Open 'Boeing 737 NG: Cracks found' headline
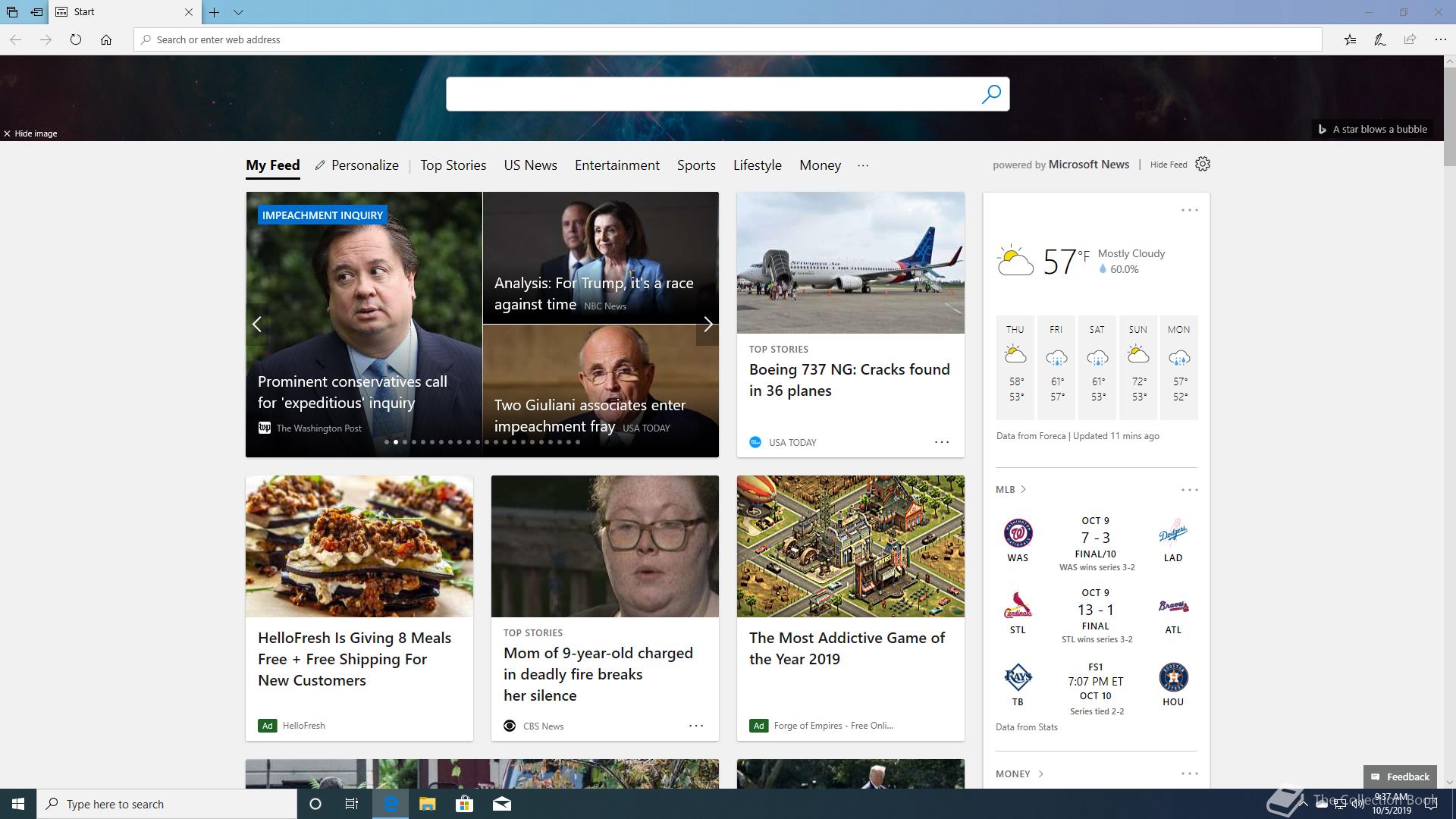This screenshot has width=1456, height=819. tap(849, 380)
